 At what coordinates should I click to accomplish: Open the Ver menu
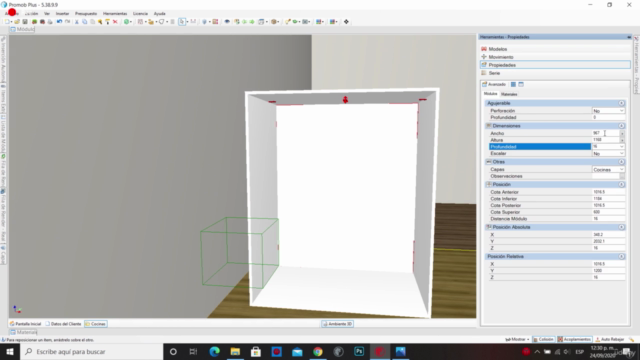pos(47,13)
